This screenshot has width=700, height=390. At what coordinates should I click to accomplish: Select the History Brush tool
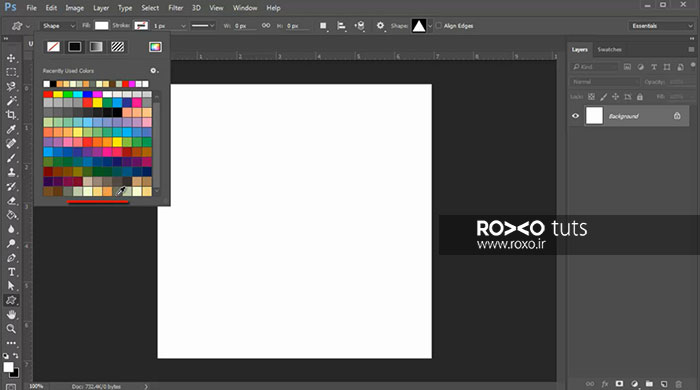tap(11, 187)
